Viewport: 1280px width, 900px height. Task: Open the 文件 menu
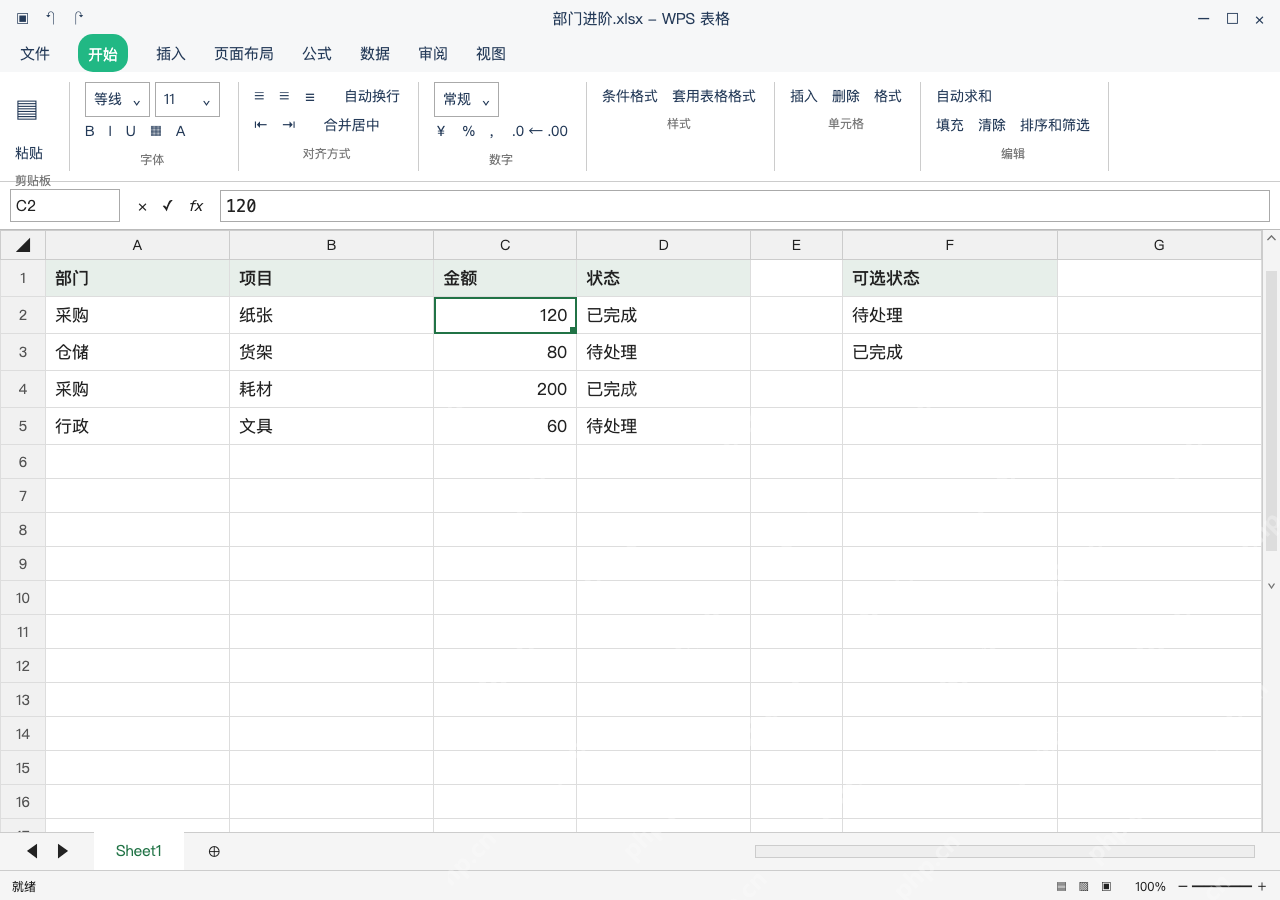pyautogui.click(x=35, y=54)
